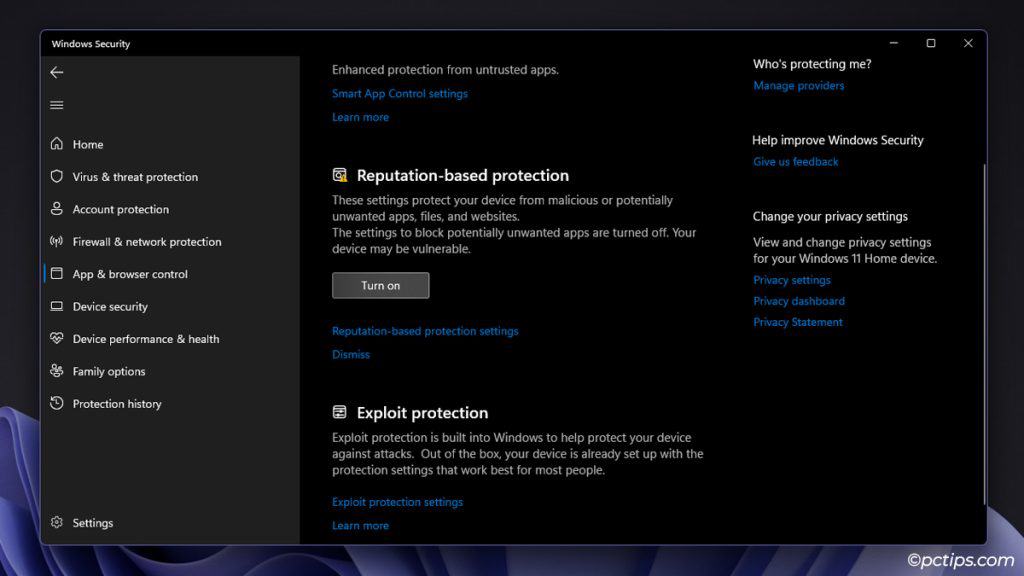Image resolution: width=1024 pixels, height=576 pixels.
Task: Open Manage providers link
Action: click(x=798, y=86)
